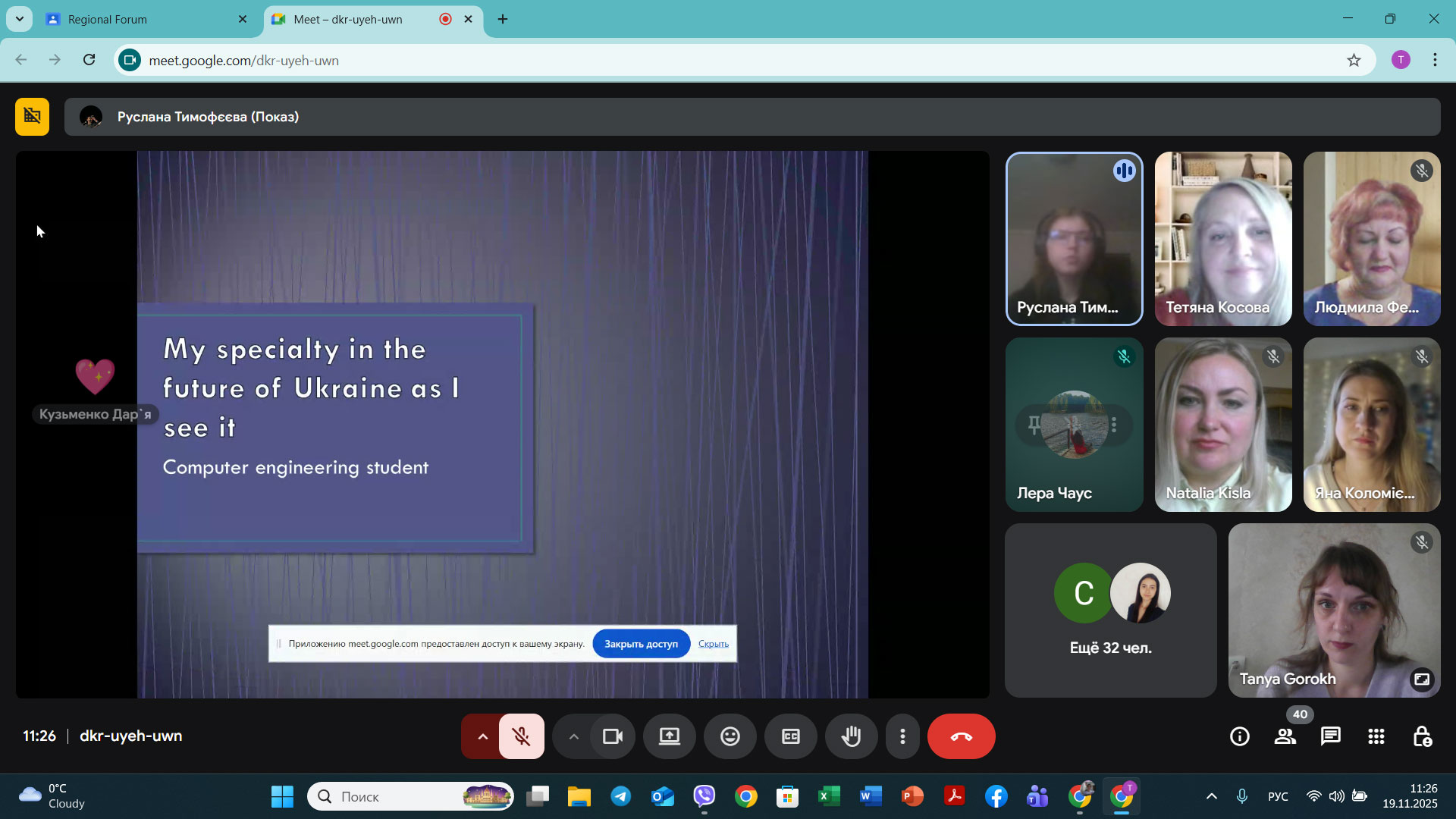The width and height of the screenshot is (1456, 819).
Task: Expand video settings arrow next to camera
Action: point(573,736)
